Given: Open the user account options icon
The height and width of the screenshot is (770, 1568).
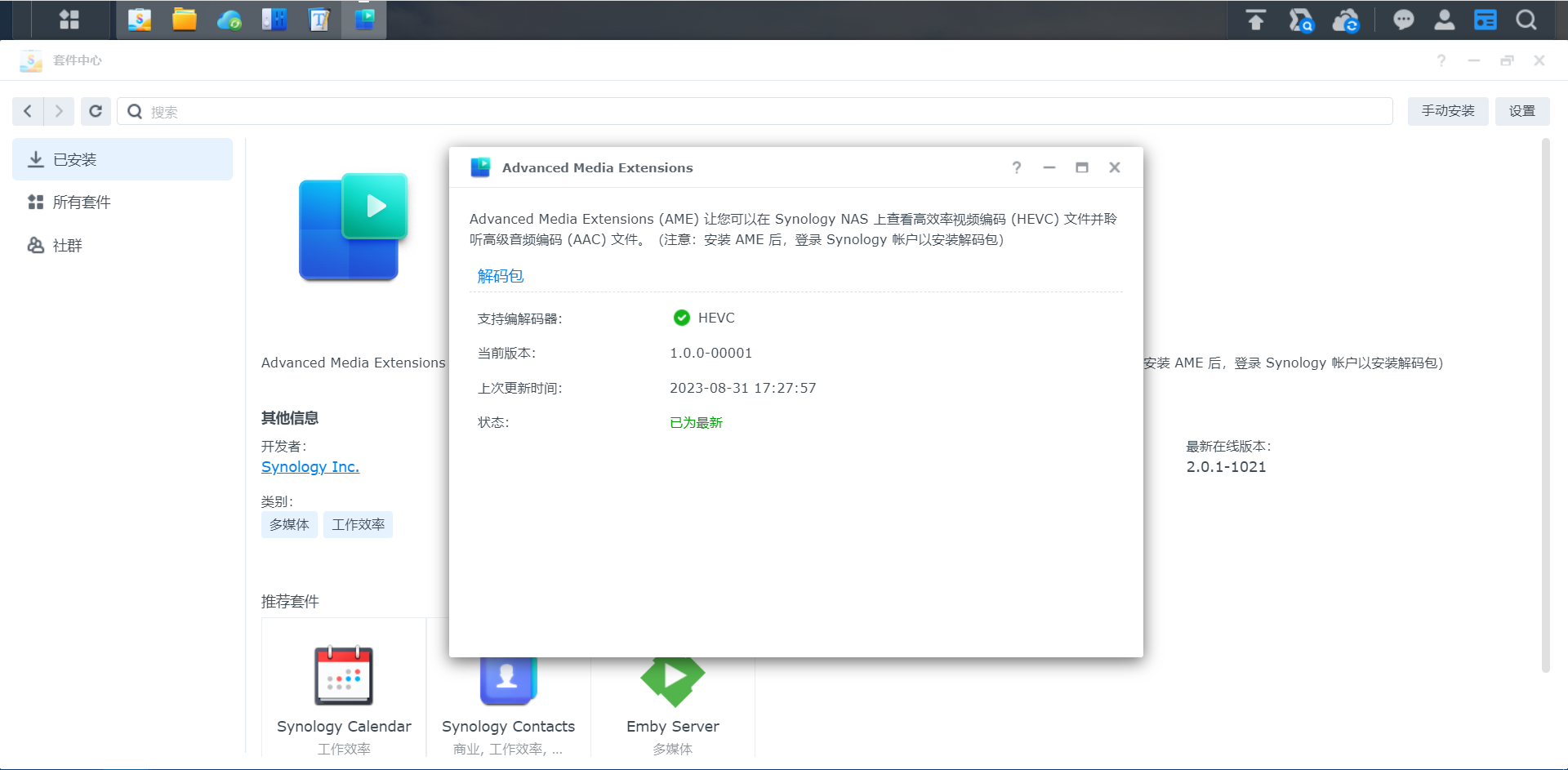Looking at the screenshot, I should (x=1445, y=20).
